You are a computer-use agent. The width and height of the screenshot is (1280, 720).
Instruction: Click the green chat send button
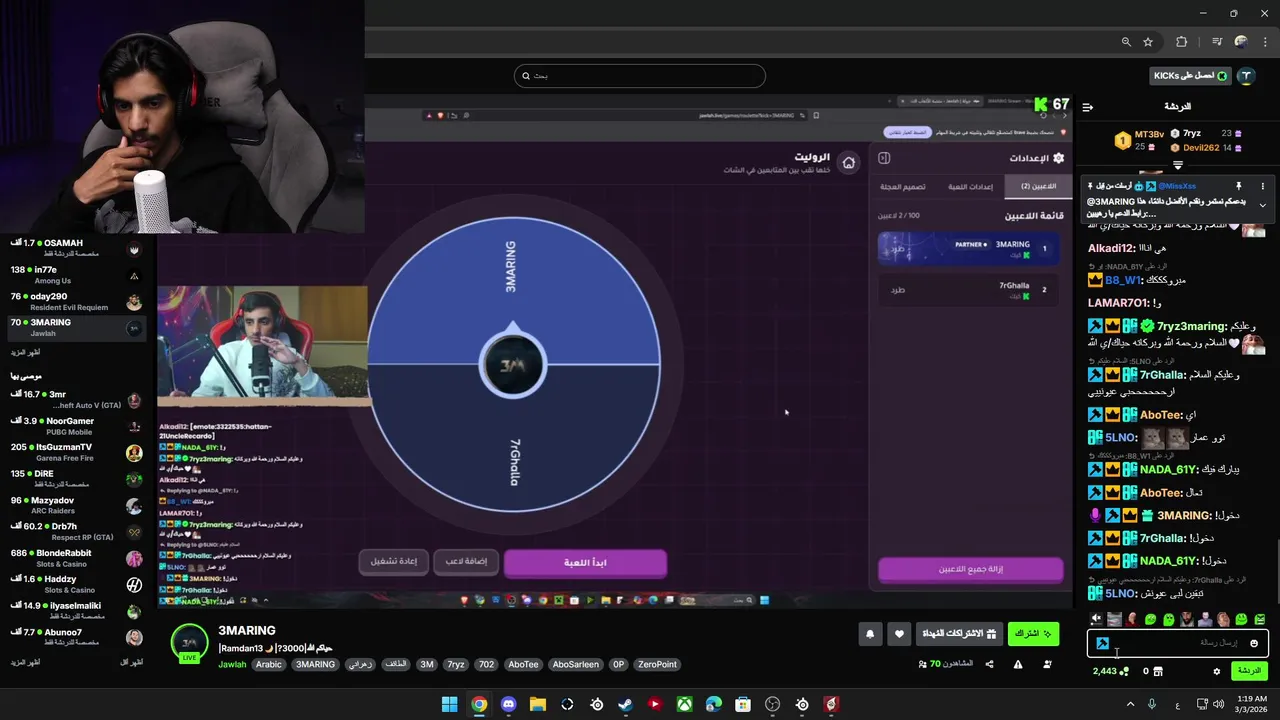pos(1249,671)
